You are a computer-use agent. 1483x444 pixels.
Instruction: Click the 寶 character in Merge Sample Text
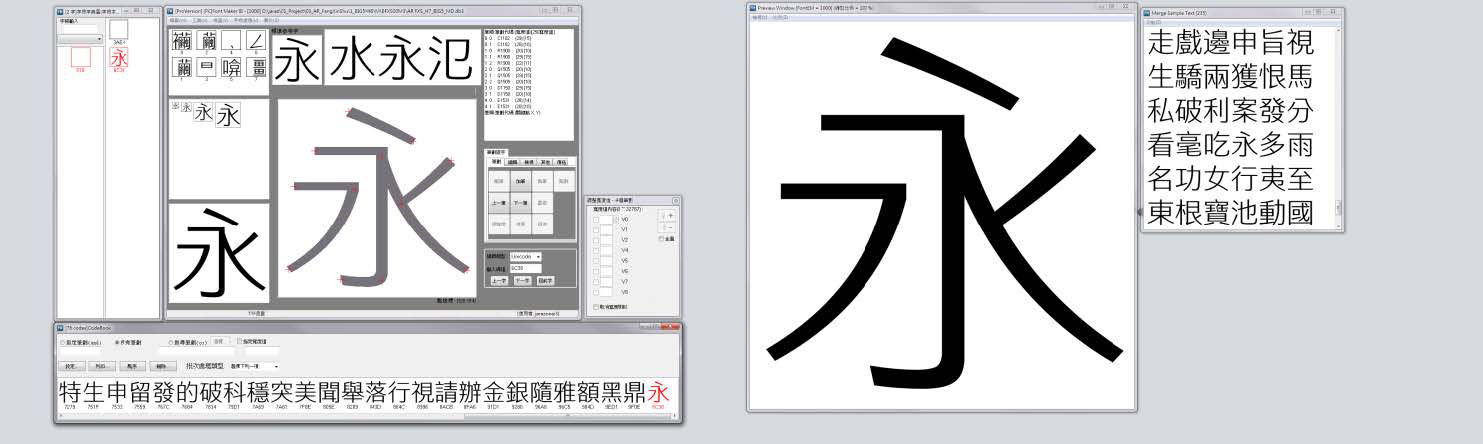tap(1230, 212)
